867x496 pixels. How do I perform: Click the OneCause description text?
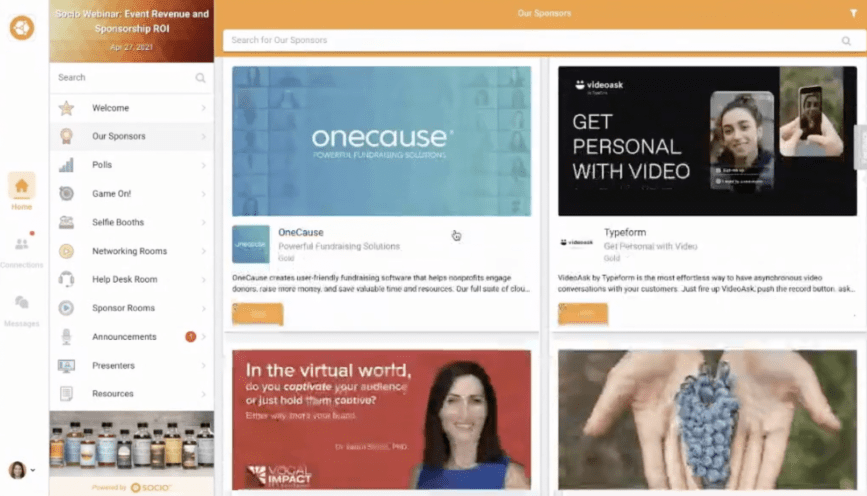(x=381, y=283)
